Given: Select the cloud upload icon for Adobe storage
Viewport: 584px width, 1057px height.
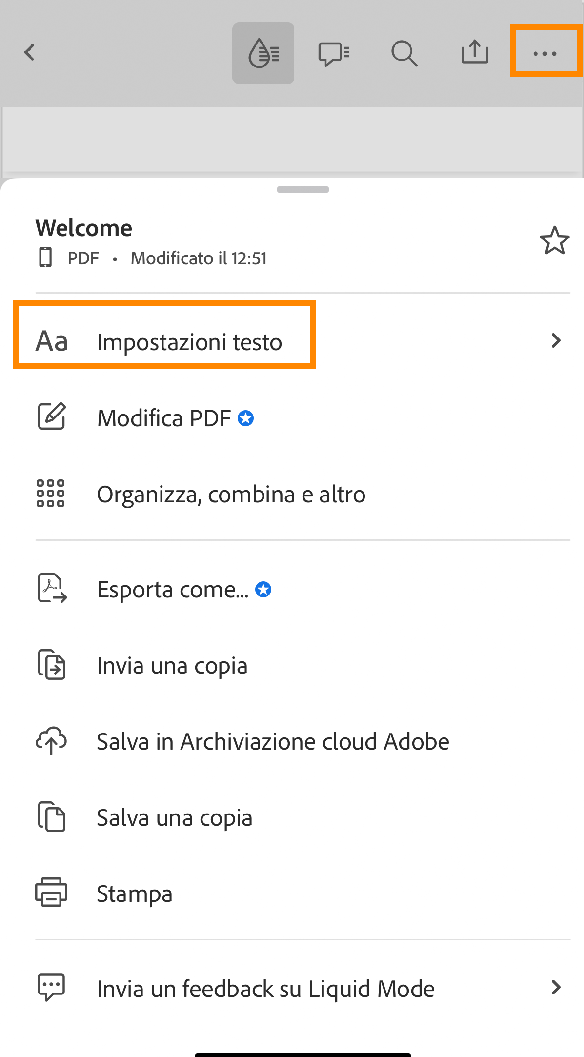Looking at the screenshot, I should point(50,741).
